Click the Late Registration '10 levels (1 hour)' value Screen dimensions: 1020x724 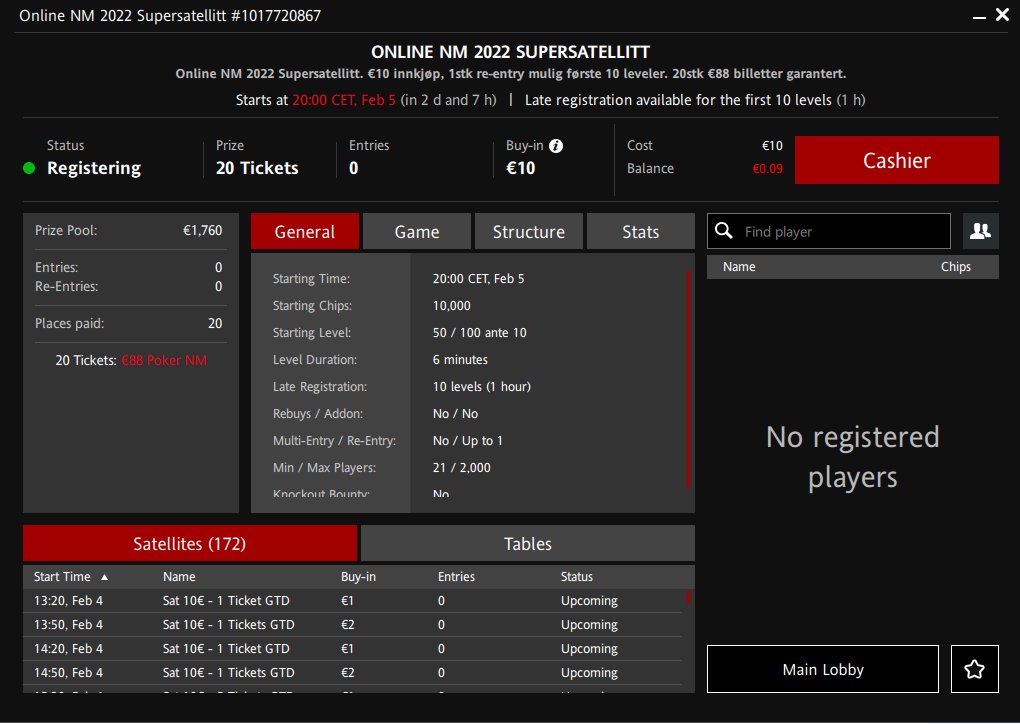pos(481,386)
